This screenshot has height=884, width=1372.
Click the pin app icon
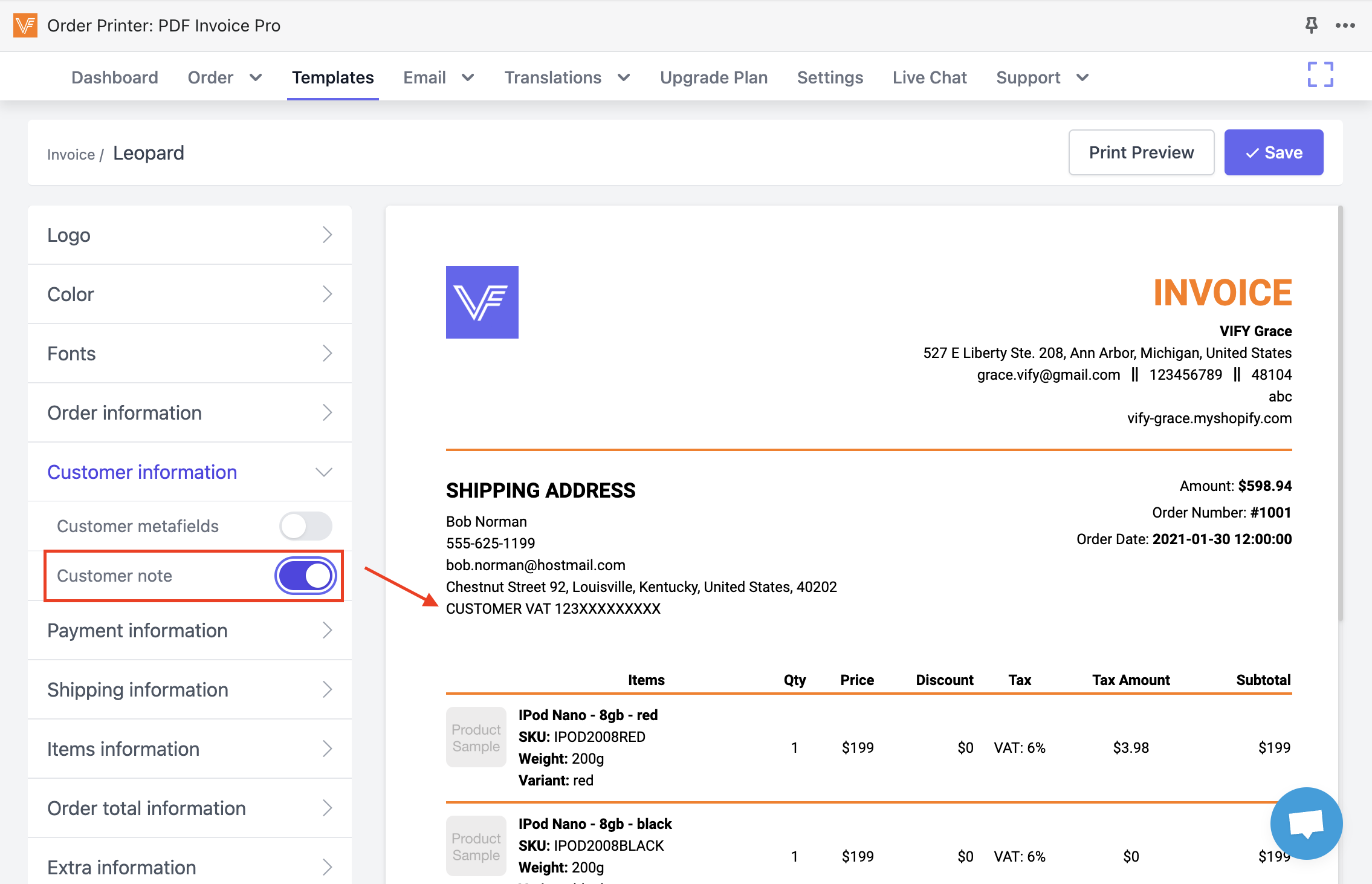pos(1311,25)
